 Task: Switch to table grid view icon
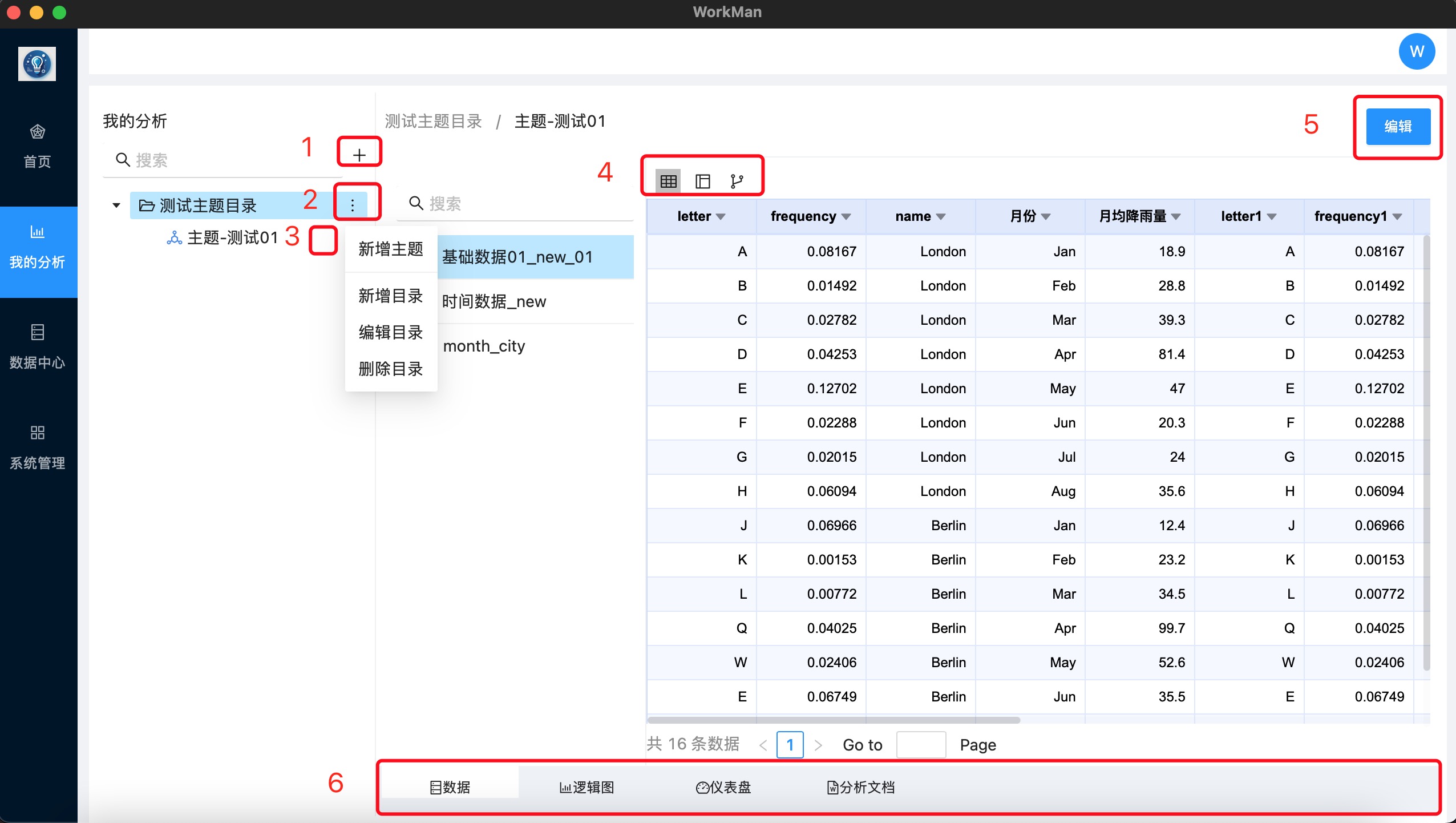668,181
